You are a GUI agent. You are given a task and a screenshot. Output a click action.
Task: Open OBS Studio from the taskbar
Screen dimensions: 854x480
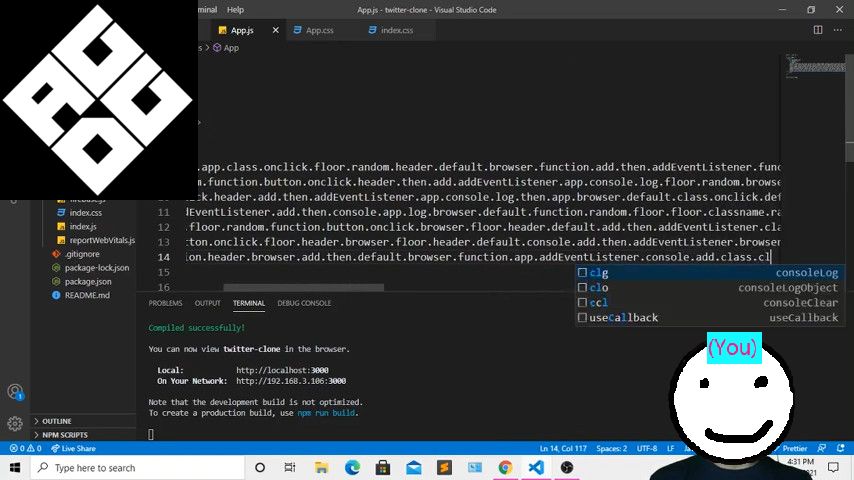tap(566, 467)
